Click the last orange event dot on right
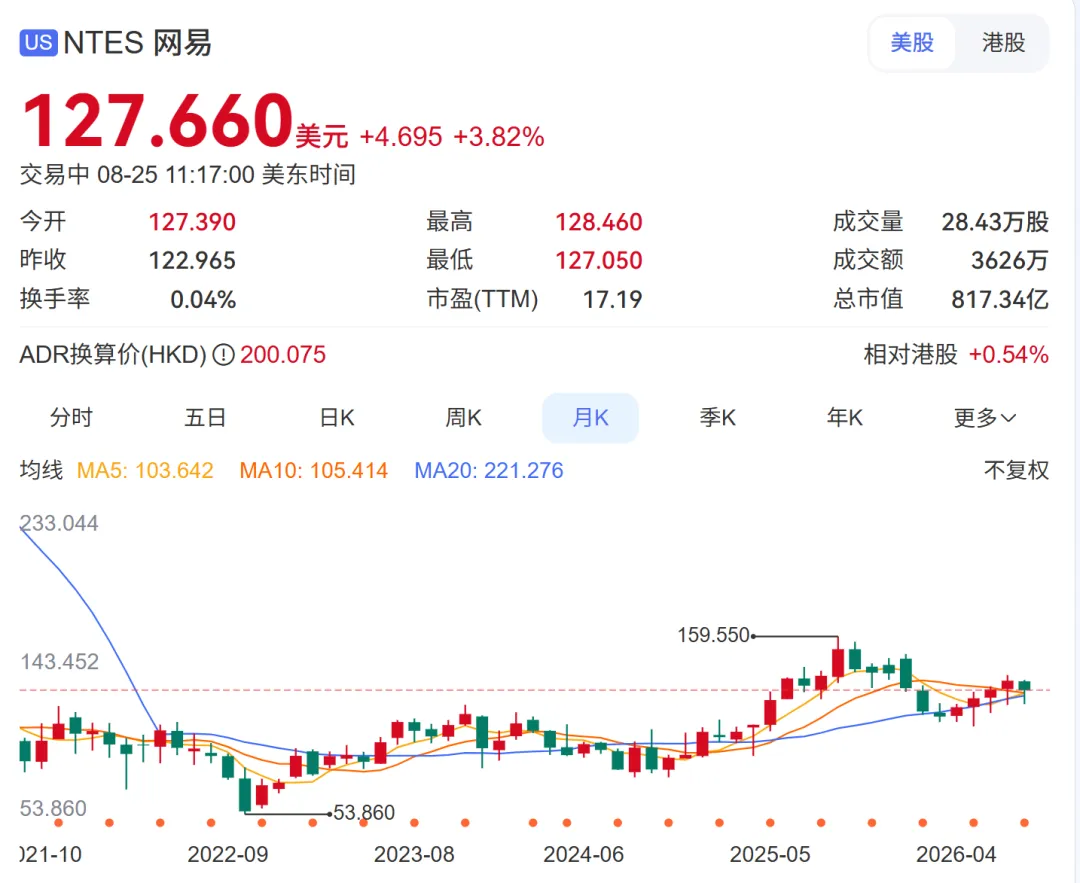Viewport: 1080px width, 883px height. click(x=1024, y=823)
